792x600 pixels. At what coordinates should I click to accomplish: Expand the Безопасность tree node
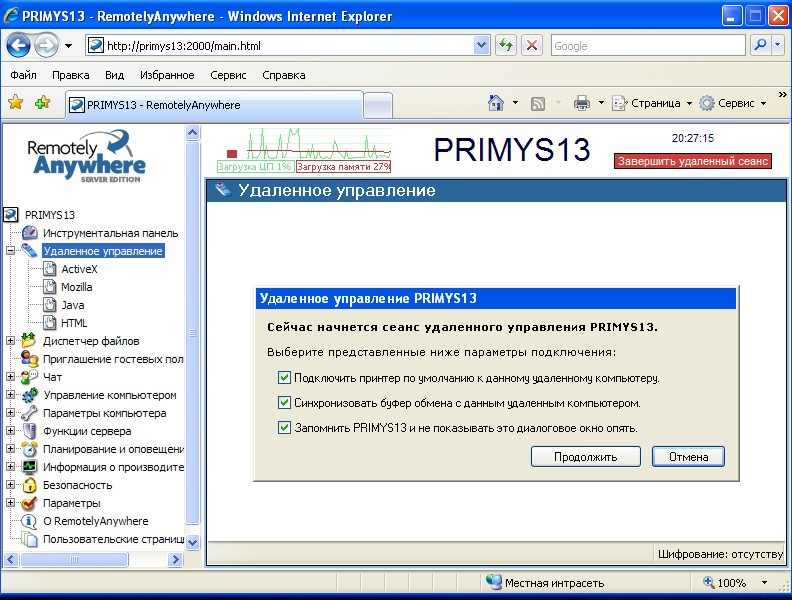pos(10,484)
